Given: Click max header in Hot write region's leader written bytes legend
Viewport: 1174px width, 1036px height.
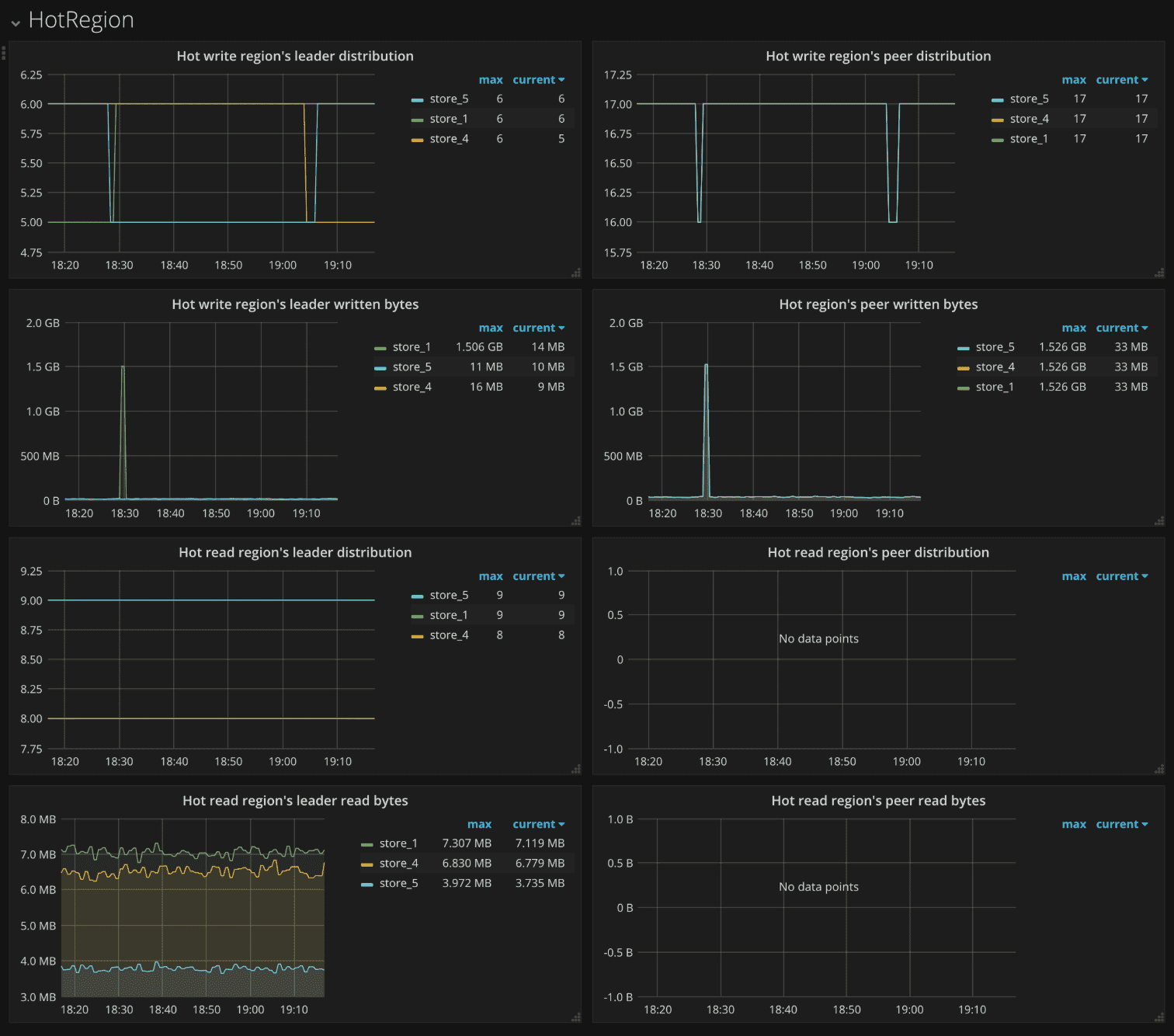Looking at the screenshot, I should point(490,328).
